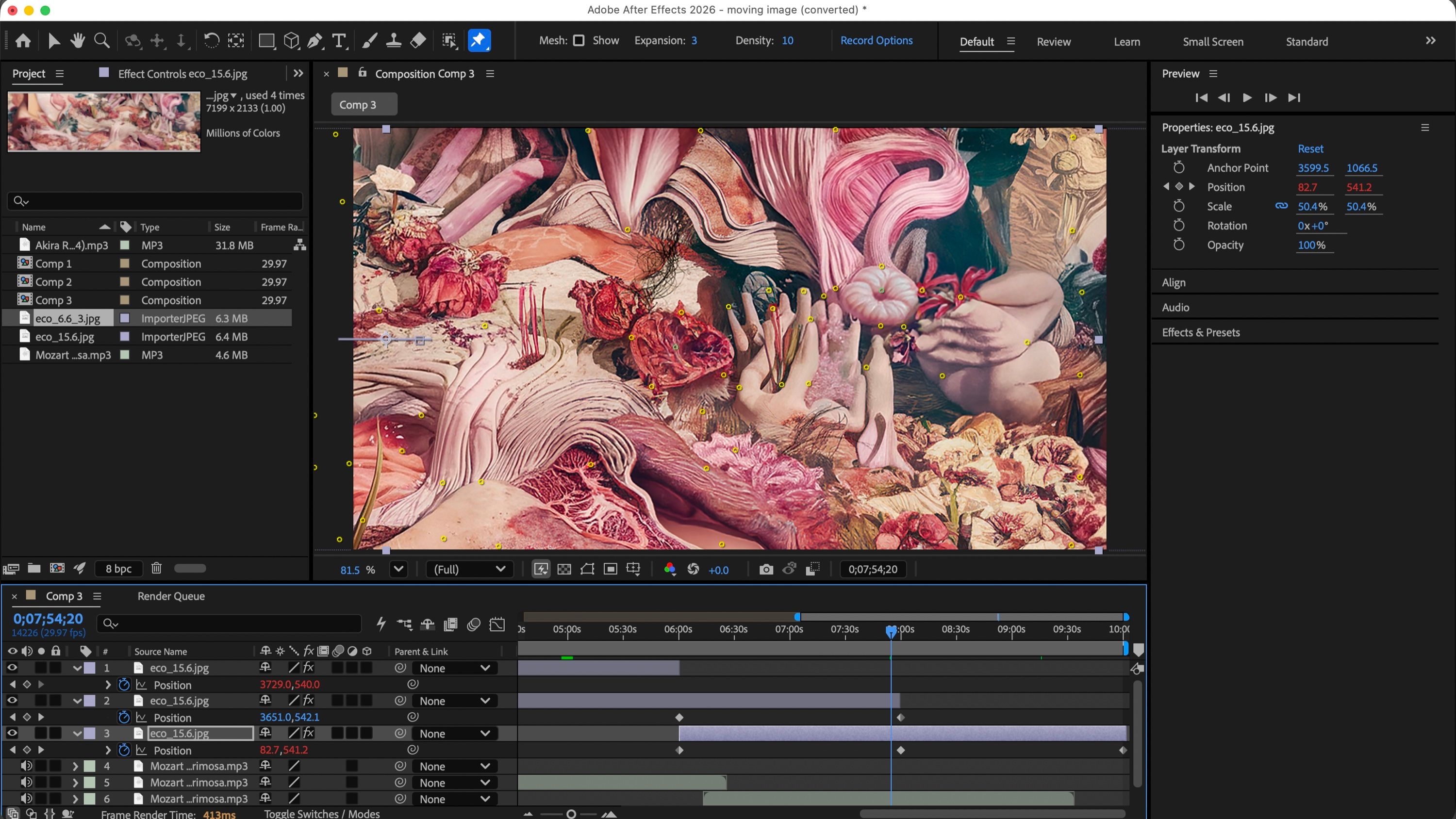Toggle Position stopwatch on layer 2
1456x819 pixels.
(124, 717)
